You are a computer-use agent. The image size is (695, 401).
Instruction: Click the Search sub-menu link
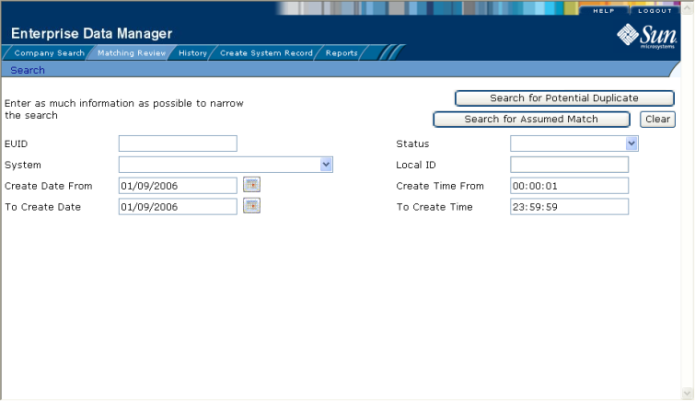click(27, 70)
